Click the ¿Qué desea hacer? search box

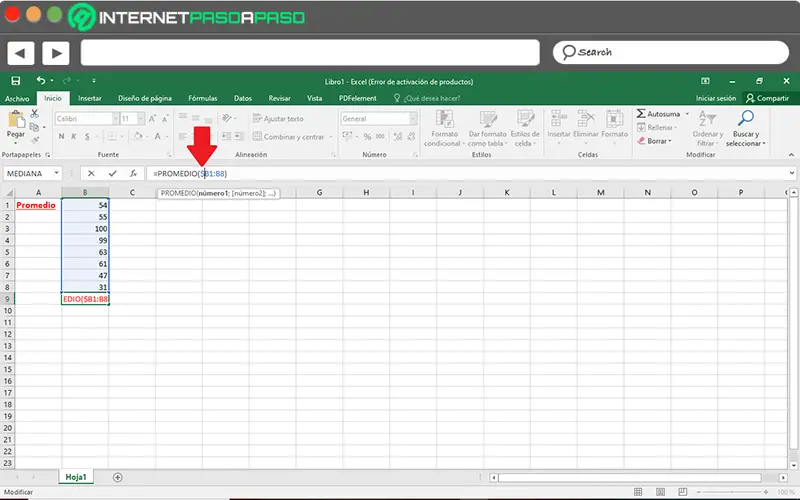pyautogui.click(x=428, y=98)
